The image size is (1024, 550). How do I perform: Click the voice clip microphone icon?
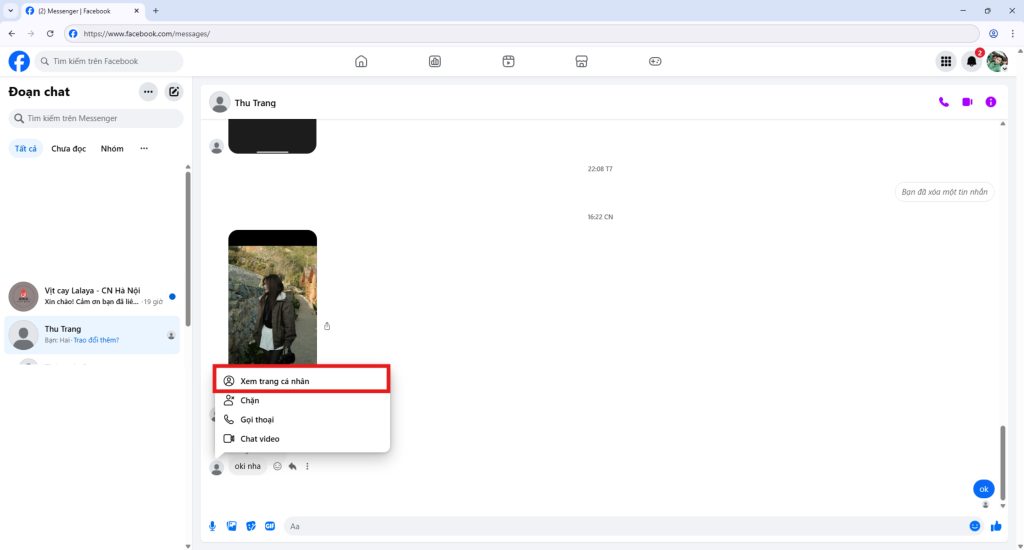click(x=212, y=526)
